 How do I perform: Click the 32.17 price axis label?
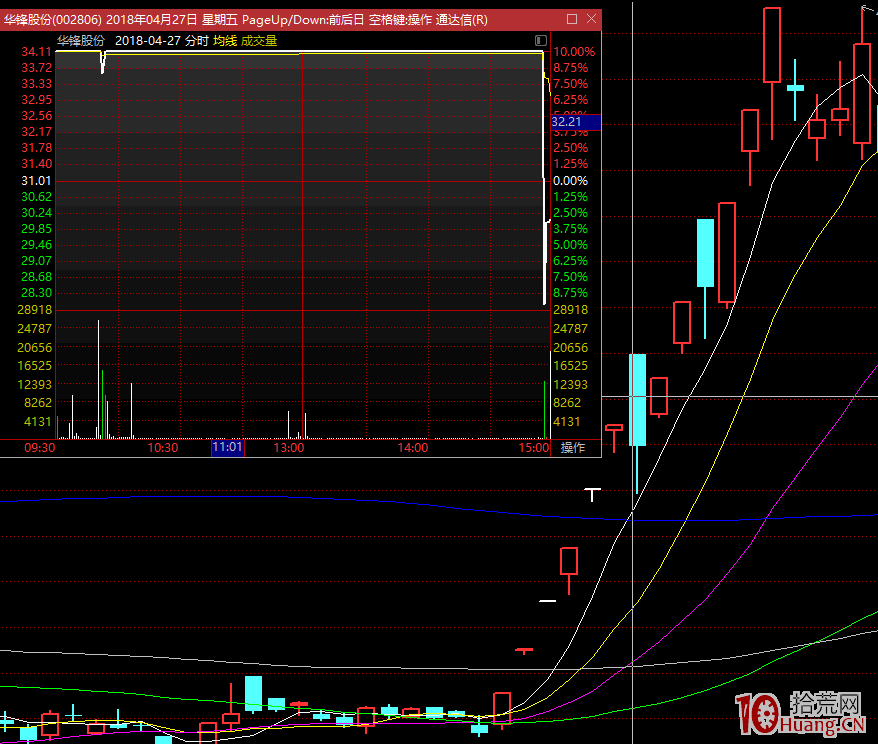click(36, 132)
